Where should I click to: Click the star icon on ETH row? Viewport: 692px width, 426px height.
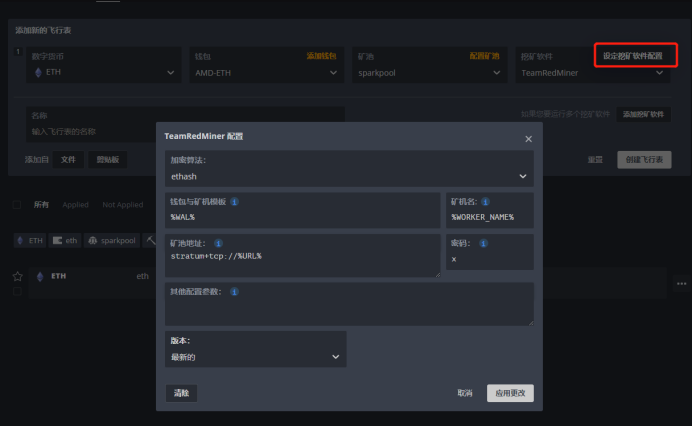pyautogui.click(x=17, y=276)
